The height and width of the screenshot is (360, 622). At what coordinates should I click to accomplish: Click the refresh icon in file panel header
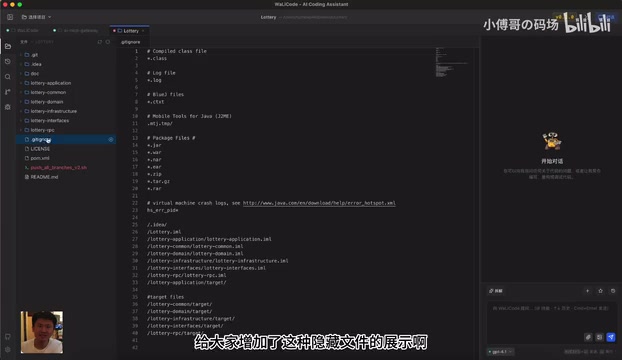pyautogui.click(x=108, y=42)
